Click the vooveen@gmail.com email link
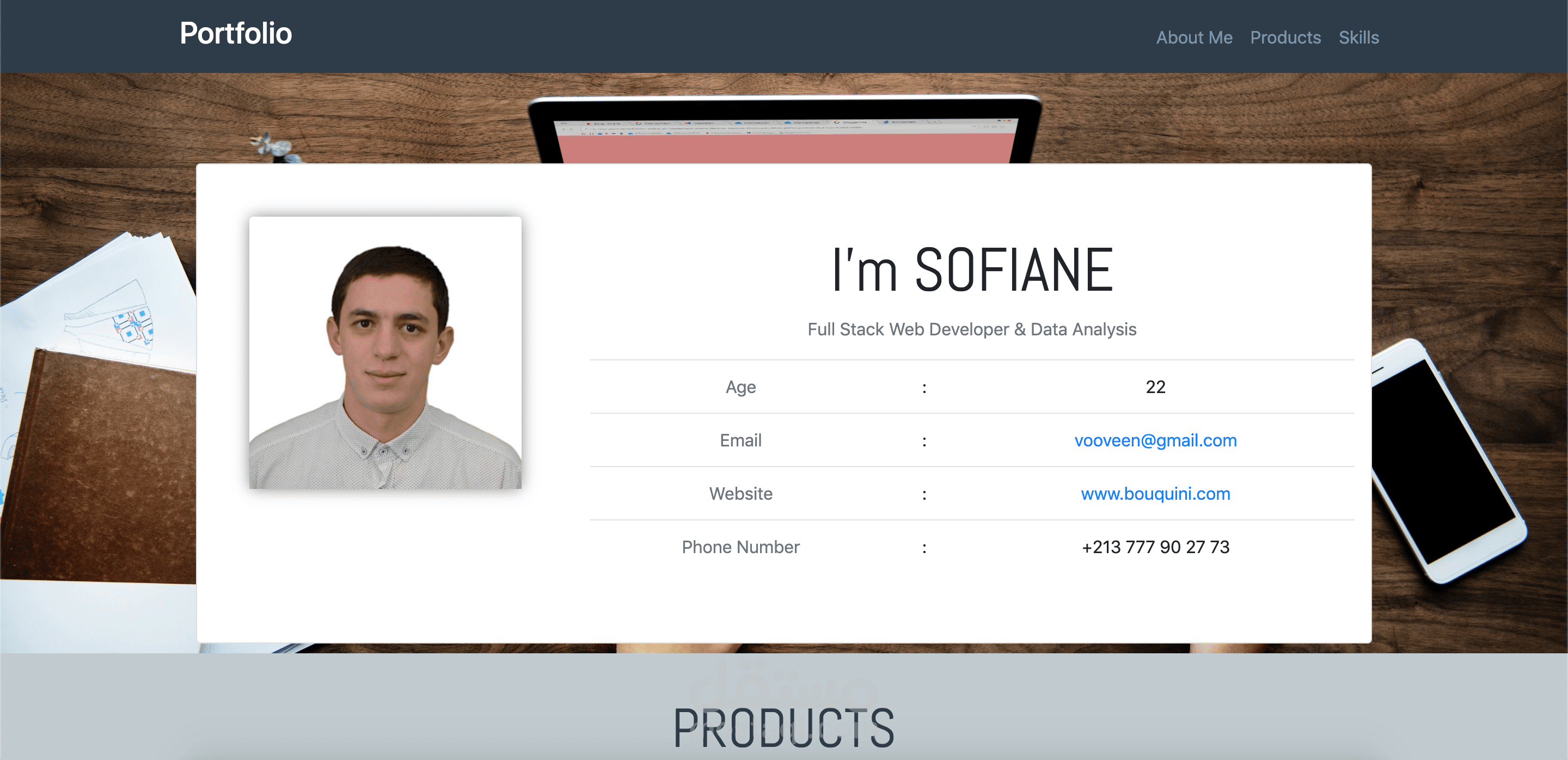Viewport: 1568px width, 760px height. [x=1155, y=440]
